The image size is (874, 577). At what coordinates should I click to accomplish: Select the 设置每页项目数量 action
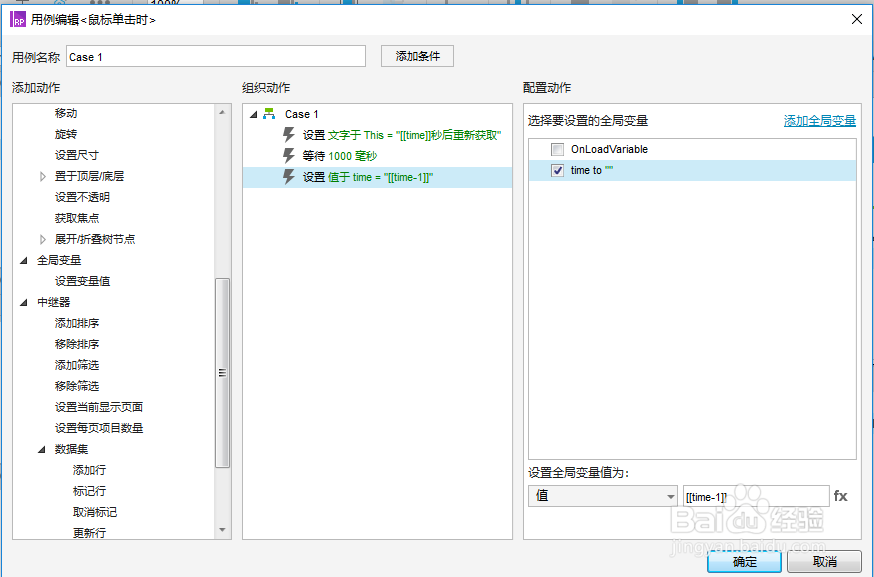tap(99, 429)
